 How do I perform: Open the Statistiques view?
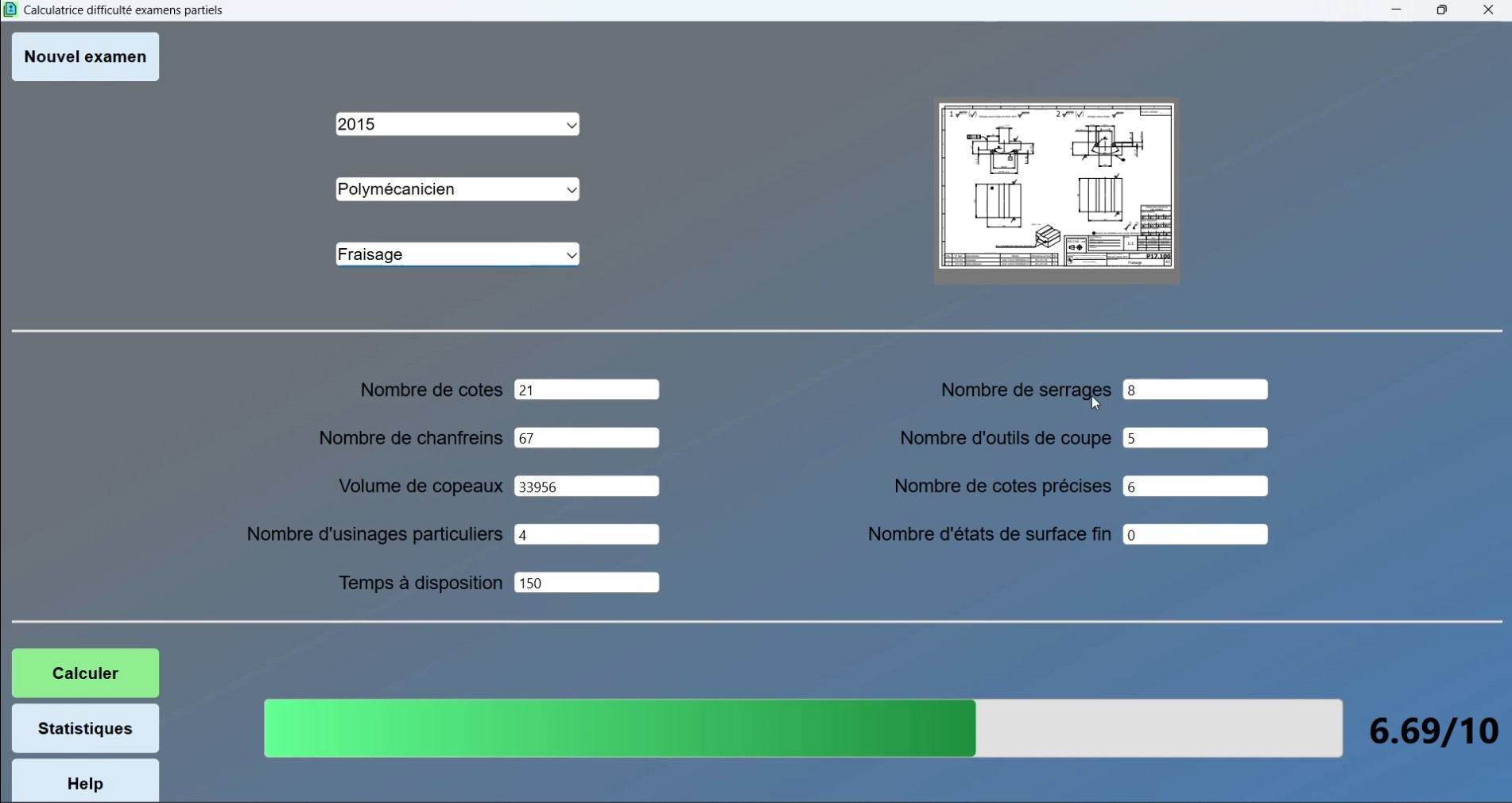85,729
